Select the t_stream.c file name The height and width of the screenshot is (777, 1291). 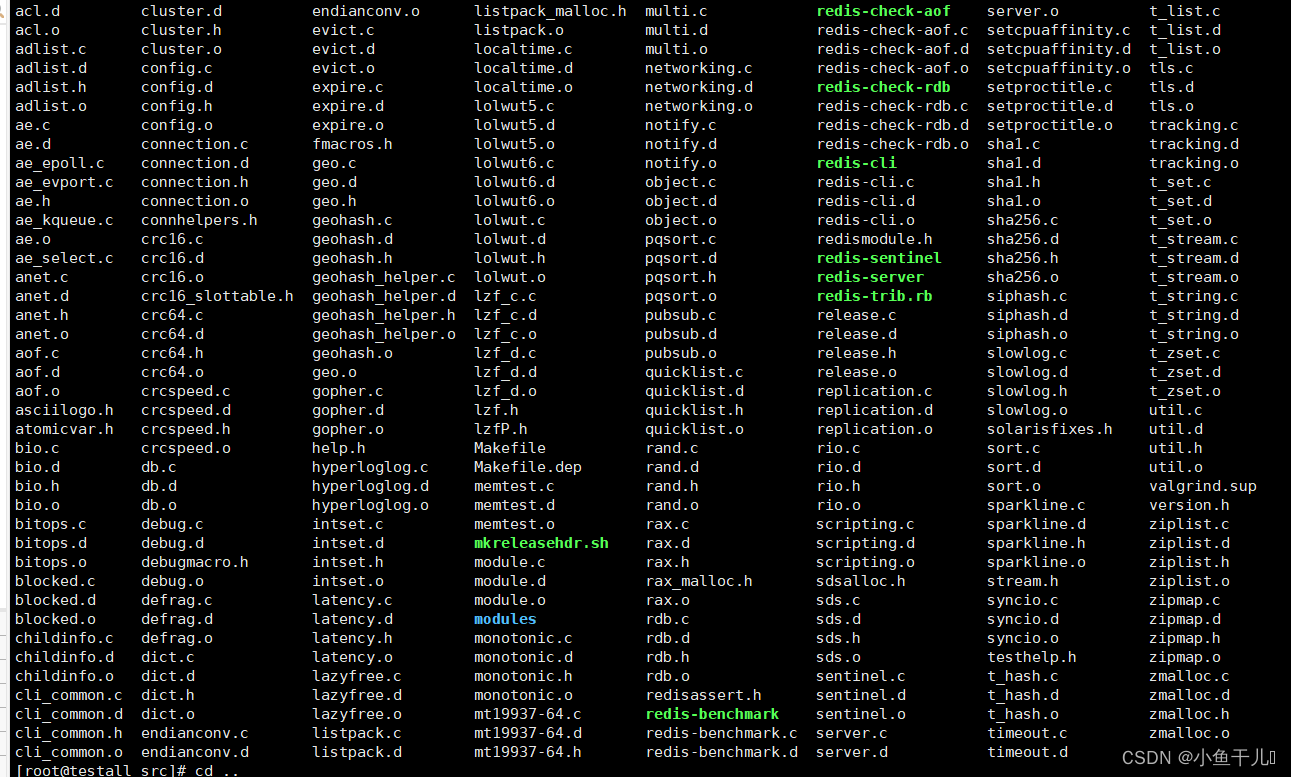tap(1194, 239)
